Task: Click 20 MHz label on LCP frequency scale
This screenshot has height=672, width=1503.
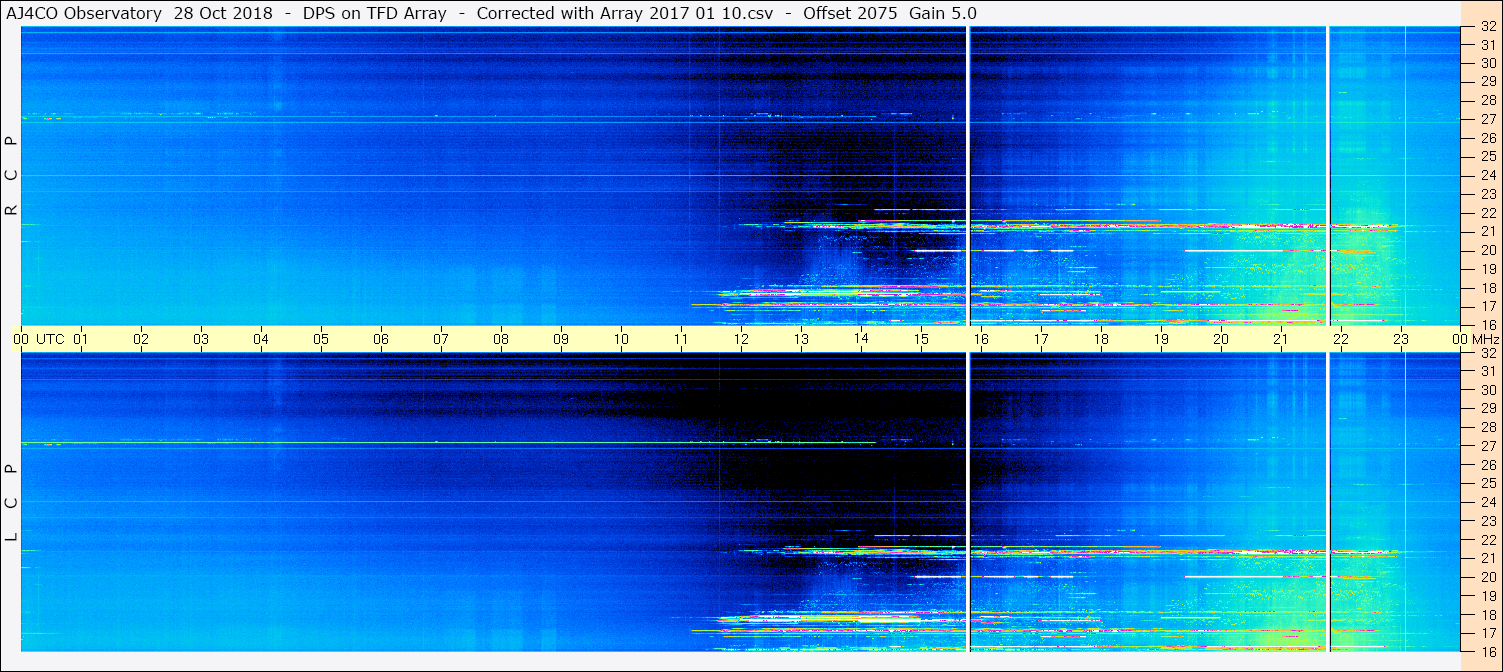Action: click(x=1487, y=577)
